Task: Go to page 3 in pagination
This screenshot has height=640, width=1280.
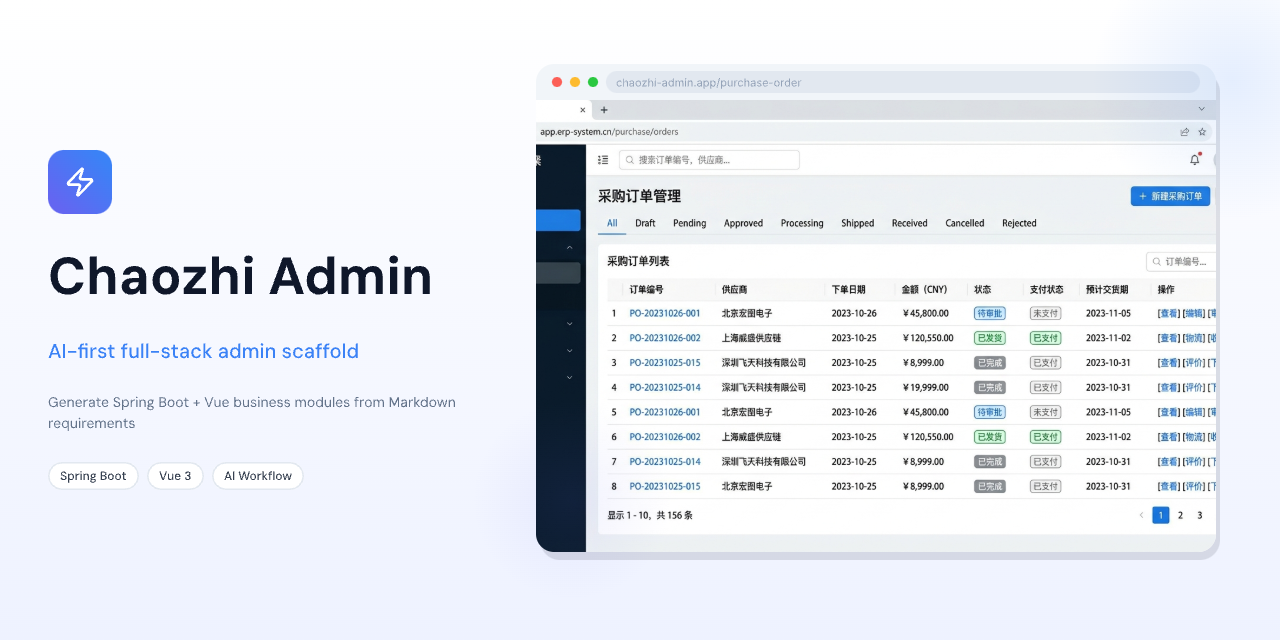Action: 1200,516
